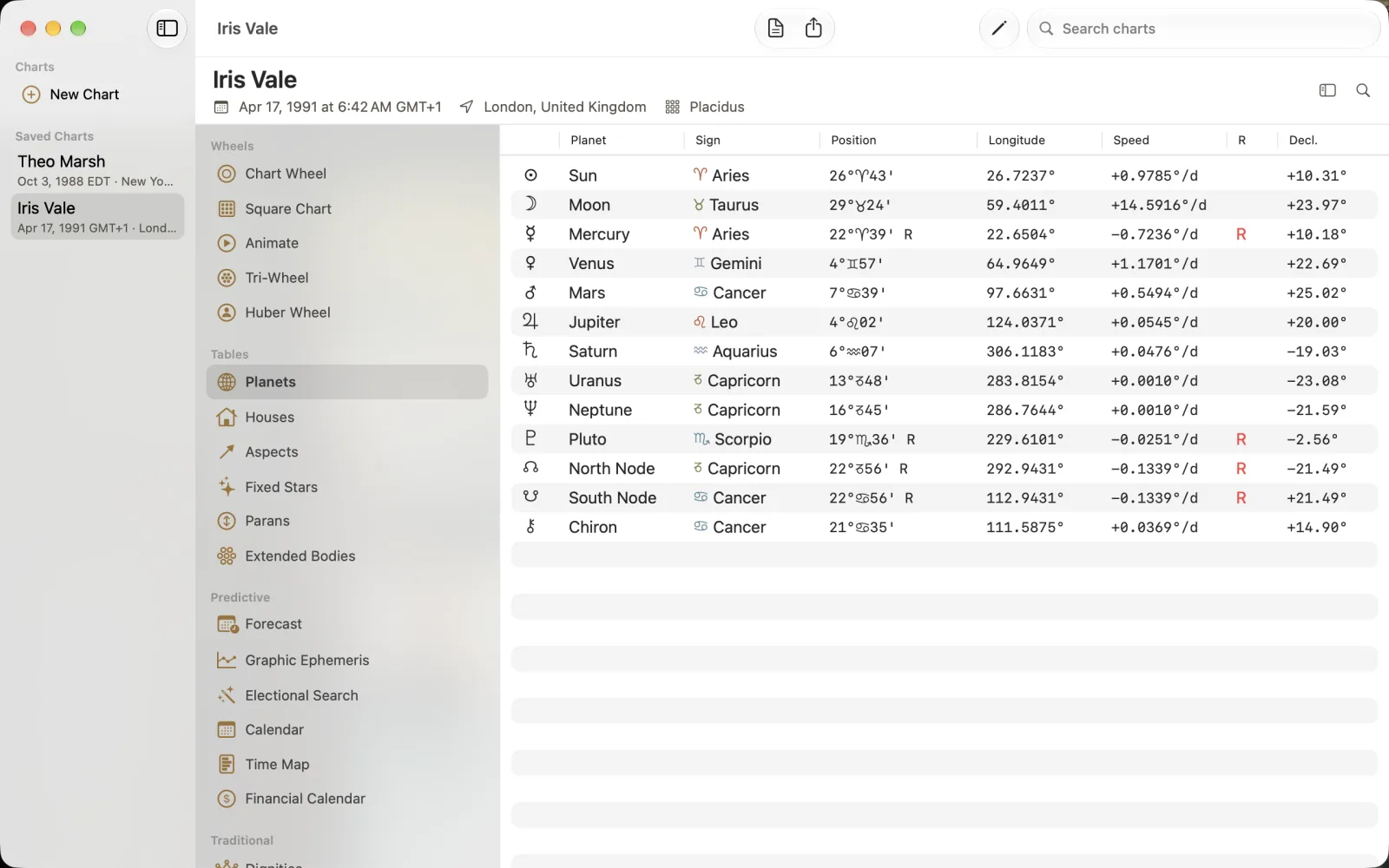Show the Fixed Stars table

pos(347,487)
